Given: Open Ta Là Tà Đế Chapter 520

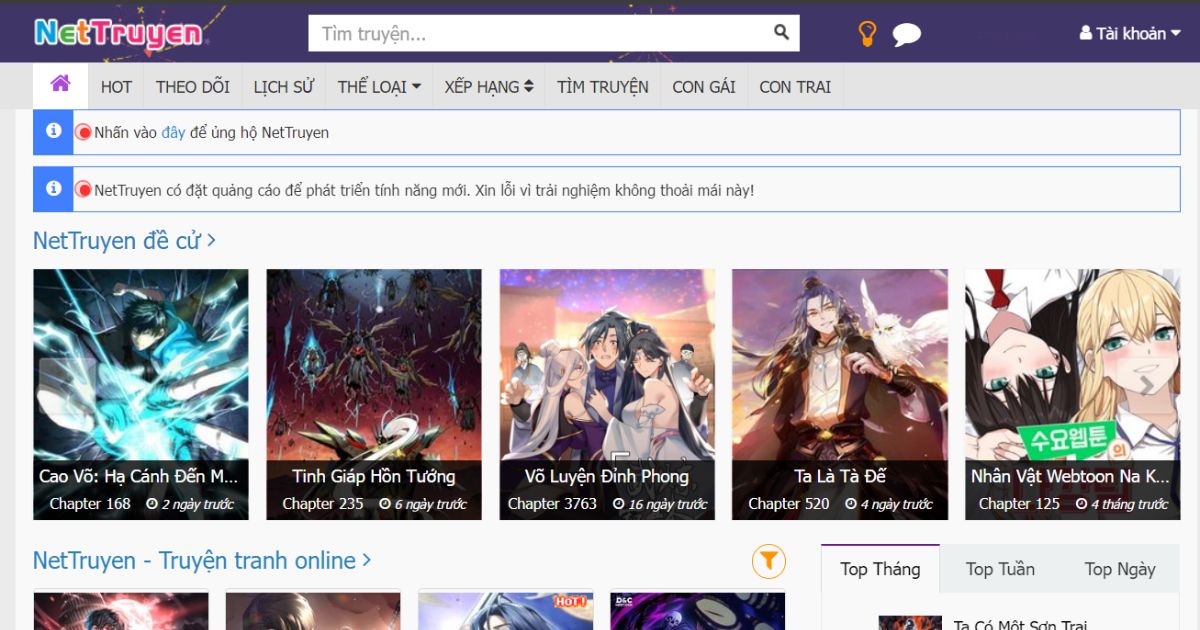Looking at the screenshot, I should [x=788, y=504].
